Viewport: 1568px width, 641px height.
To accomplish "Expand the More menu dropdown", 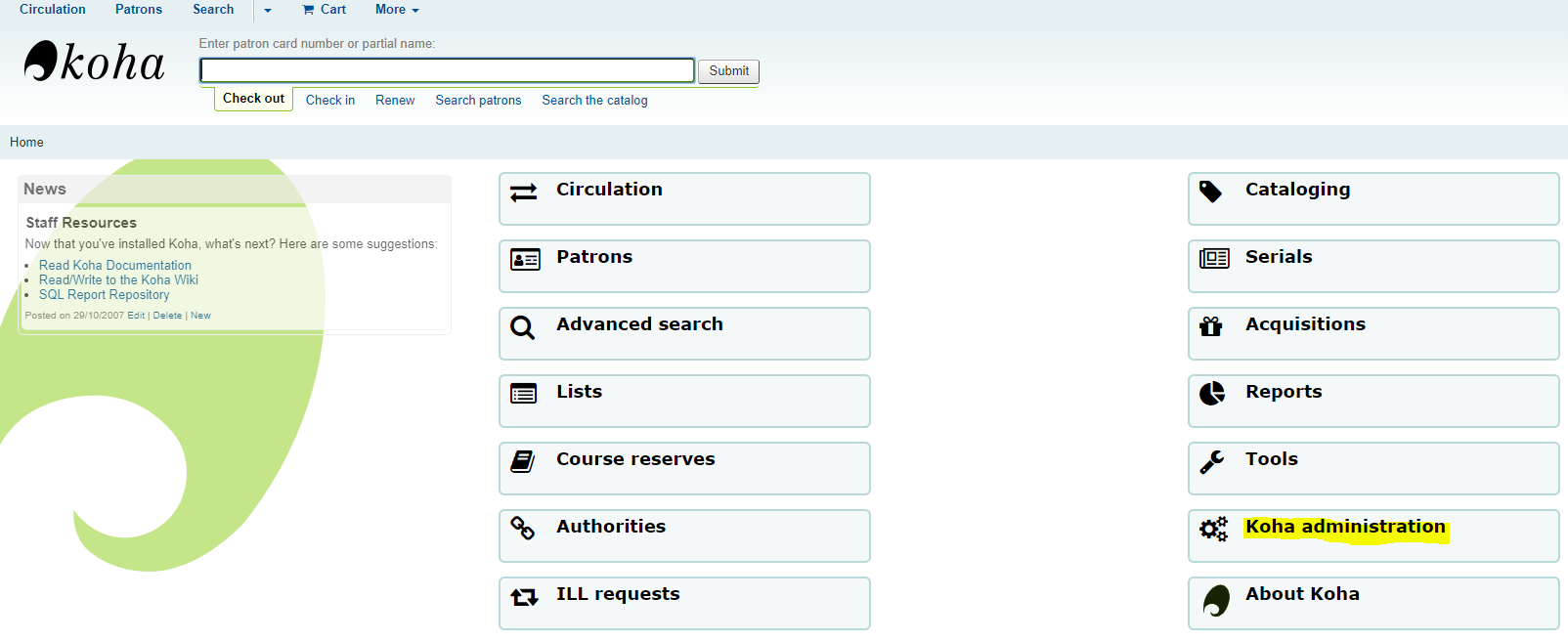I will tap(397, 10).
